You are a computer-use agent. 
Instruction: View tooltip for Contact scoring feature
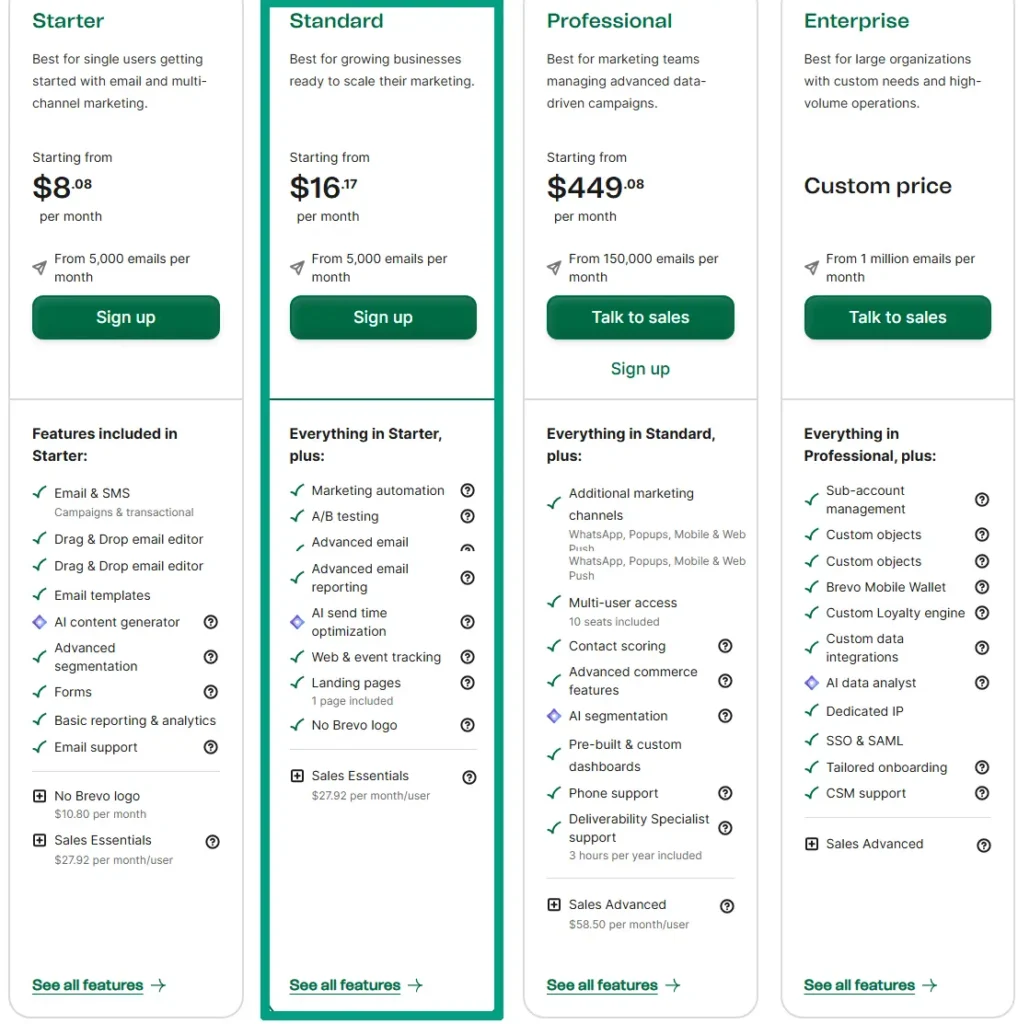click(x=724, y=646)
